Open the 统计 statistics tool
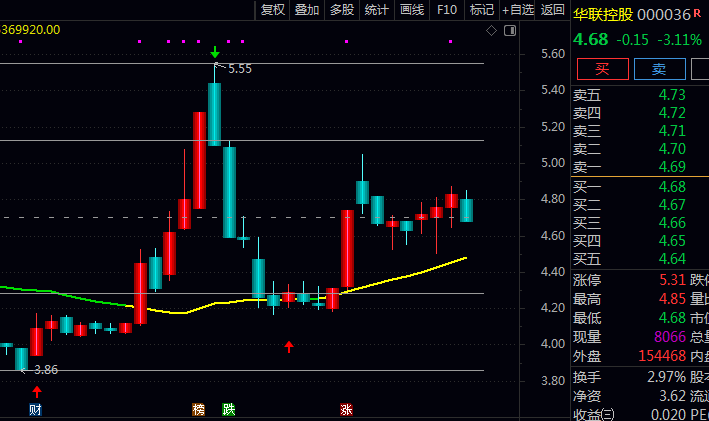The width and height of the screenshot is (709, 421). 377,9
